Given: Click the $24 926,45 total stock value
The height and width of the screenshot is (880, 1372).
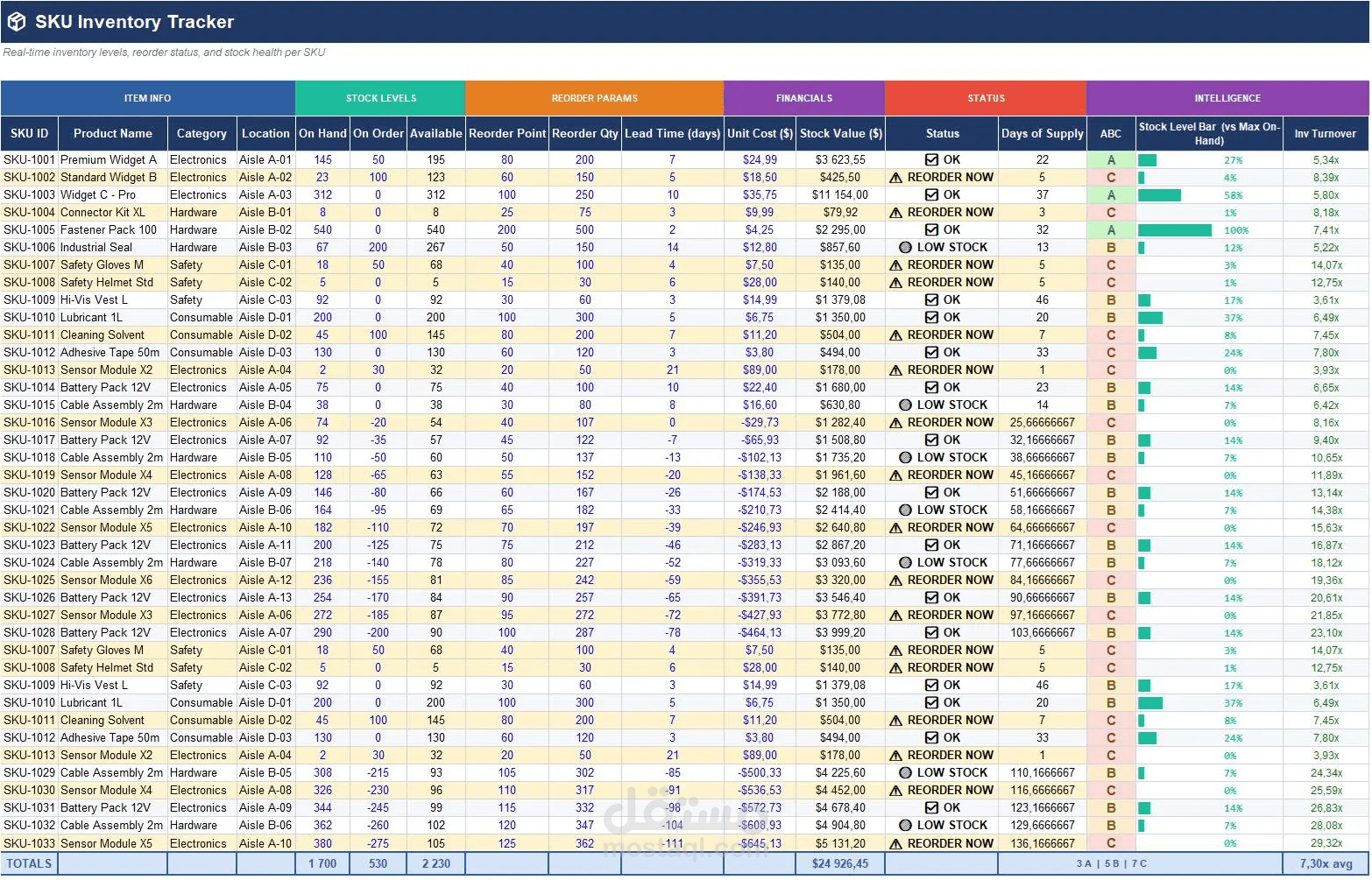Looking at the screenshot, I should pos(840,863).
